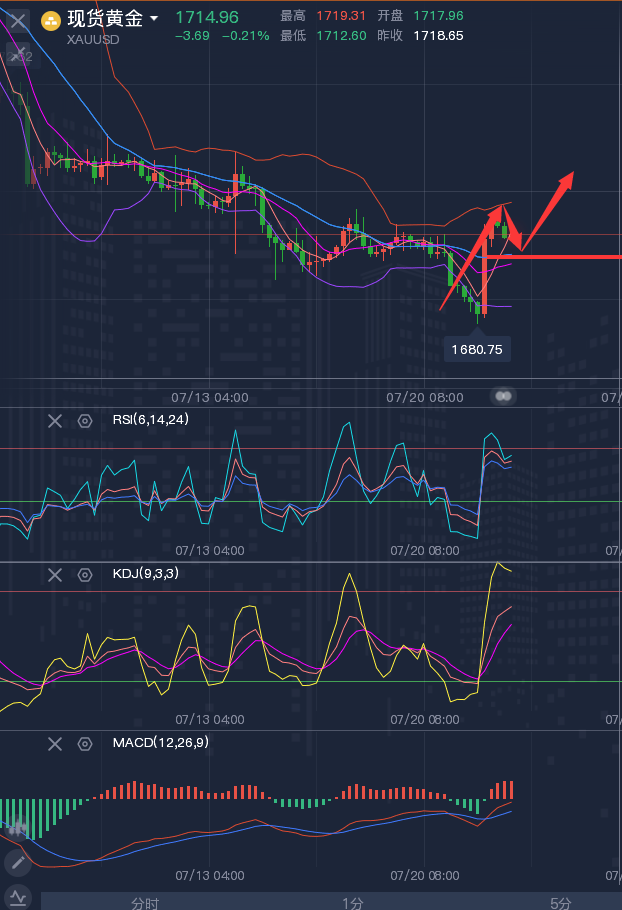Click the MACD(12,26,9) label
This screenshot has height=910, width=622.
[x=161, y=742]
